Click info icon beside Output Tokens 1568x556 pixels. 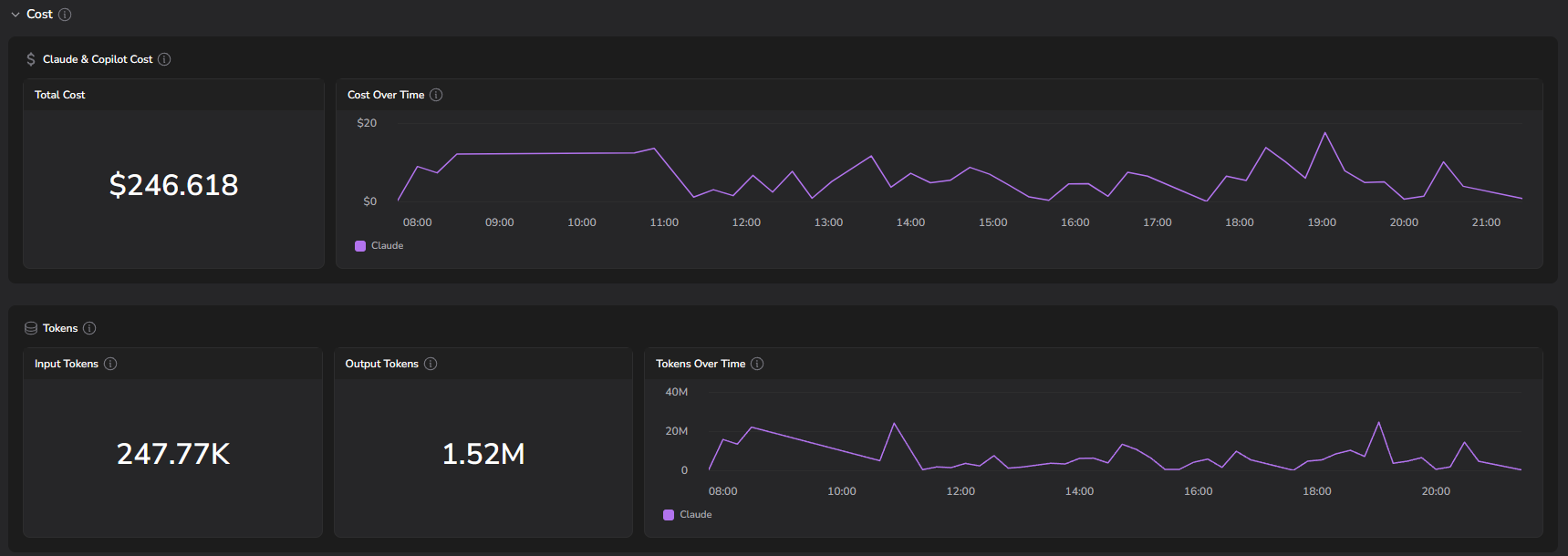pyautogui.click(x=431, y=364)
